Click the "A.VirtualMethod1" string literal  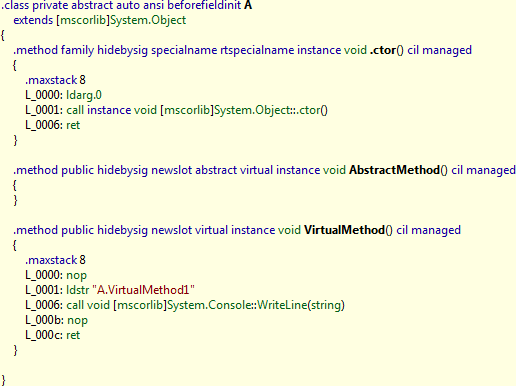click(x=144, y=290)
